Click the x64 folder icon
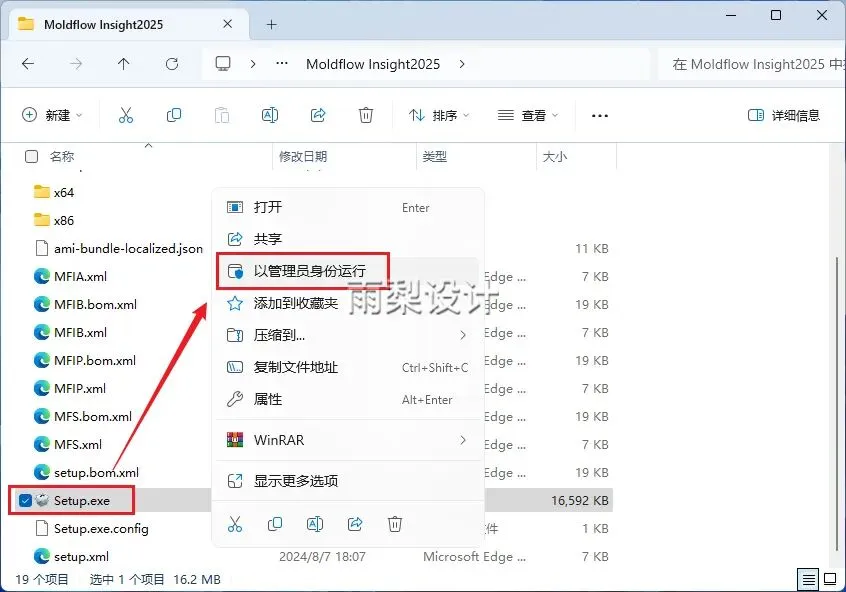846x592 pixels. pyautogui.click(x=42, y=192)
